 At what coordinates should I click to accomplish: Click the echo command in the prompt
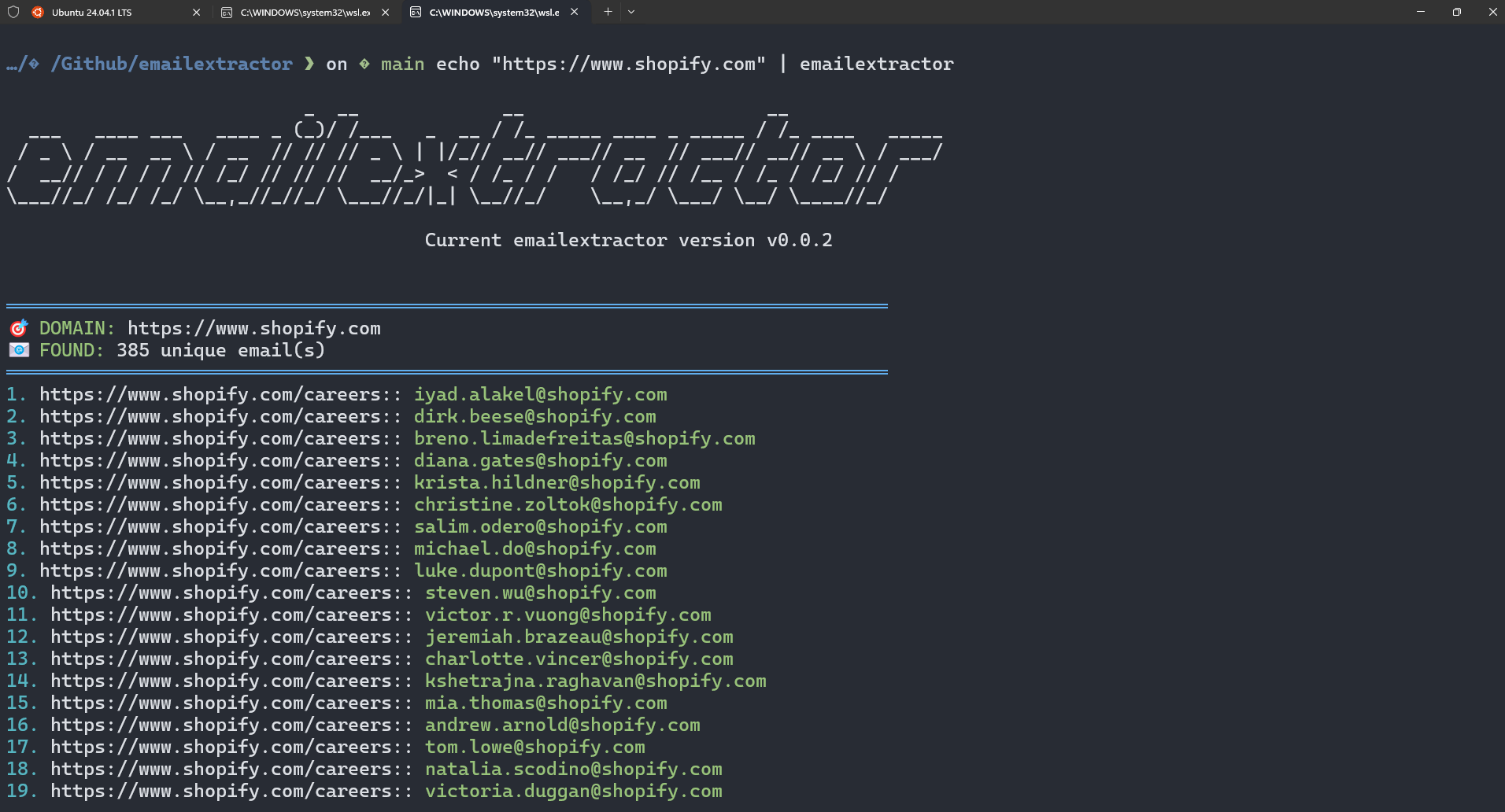pos(458,64)
